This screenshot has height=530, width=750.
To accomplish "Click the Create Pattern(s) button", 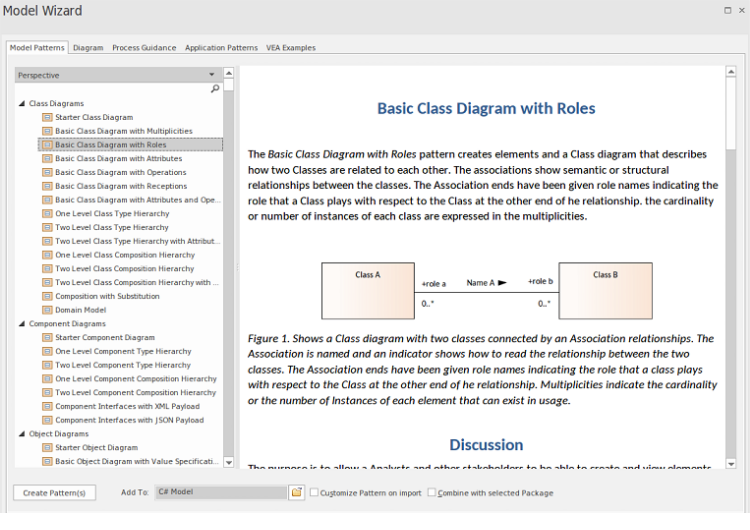I will pyautogui.click(x=54, y=493).
